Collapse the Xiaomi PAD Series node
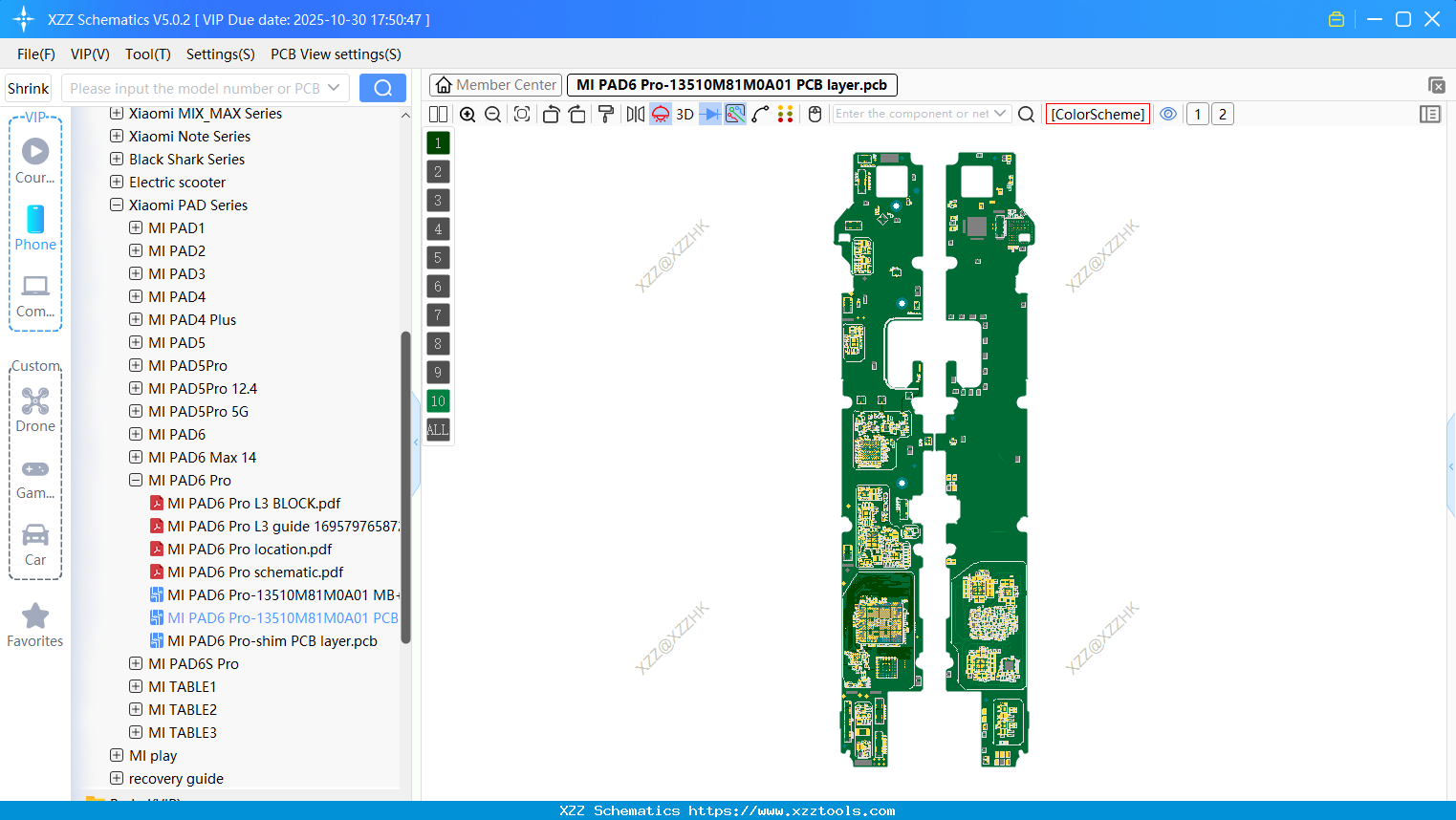1456x820 pixels. pyautogui.click(x=117, y=205)
